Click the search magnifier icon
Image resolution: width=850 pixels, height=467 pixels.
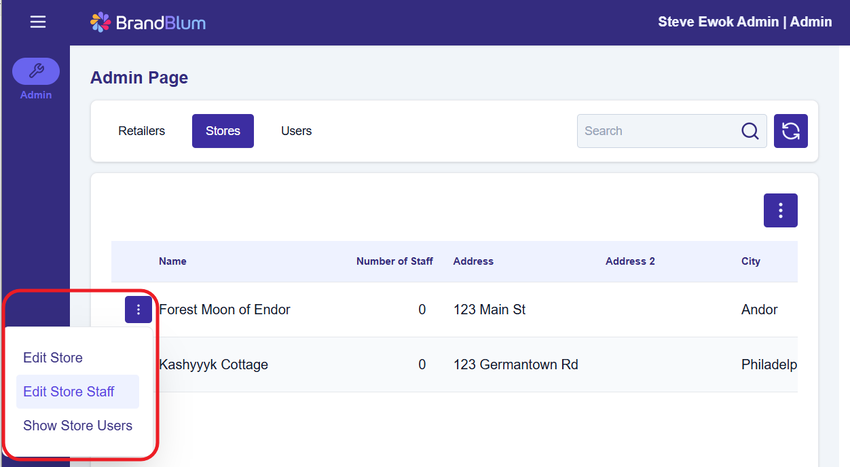(x=750, y=131)
